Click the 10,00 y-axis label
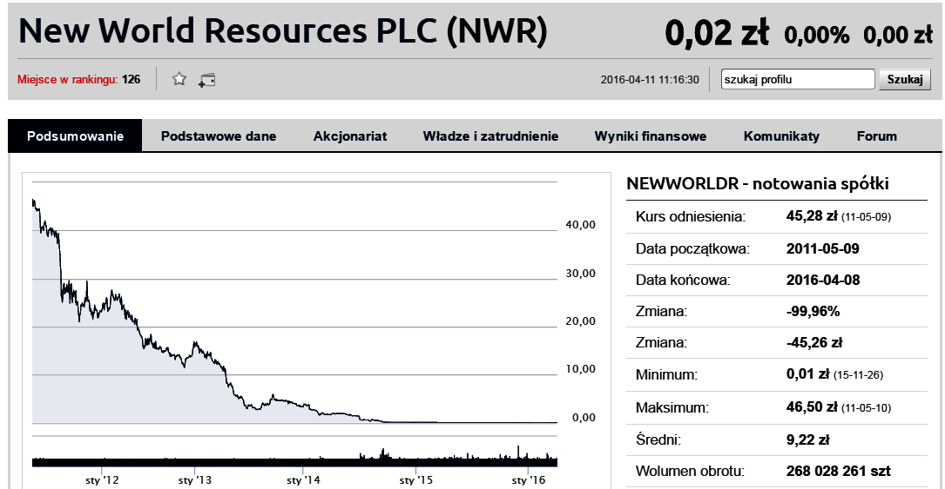The height and width of the screenshot is (489, 945). click(x=581, y=369)
